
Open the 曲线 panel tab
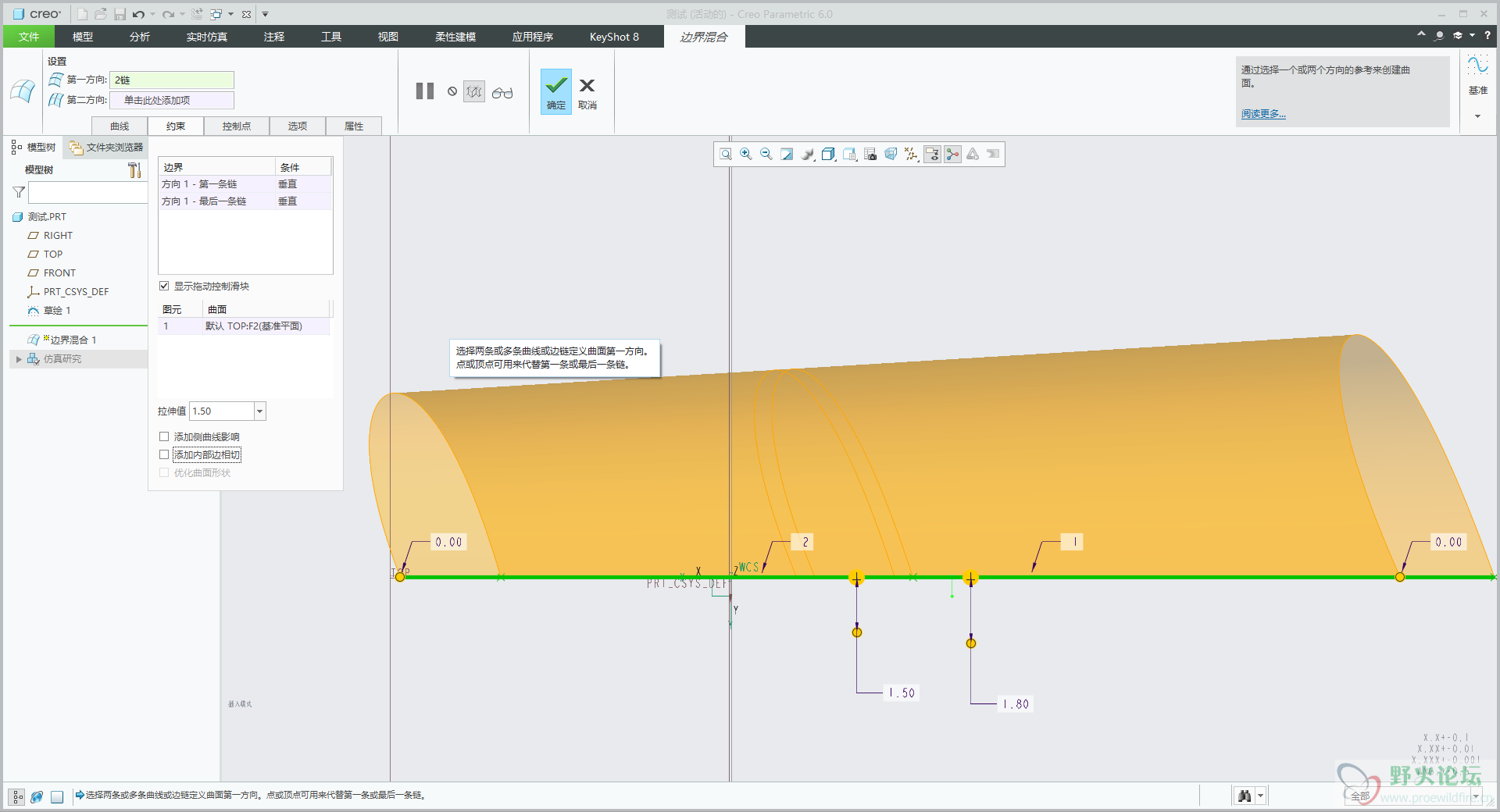coord(120,126)
